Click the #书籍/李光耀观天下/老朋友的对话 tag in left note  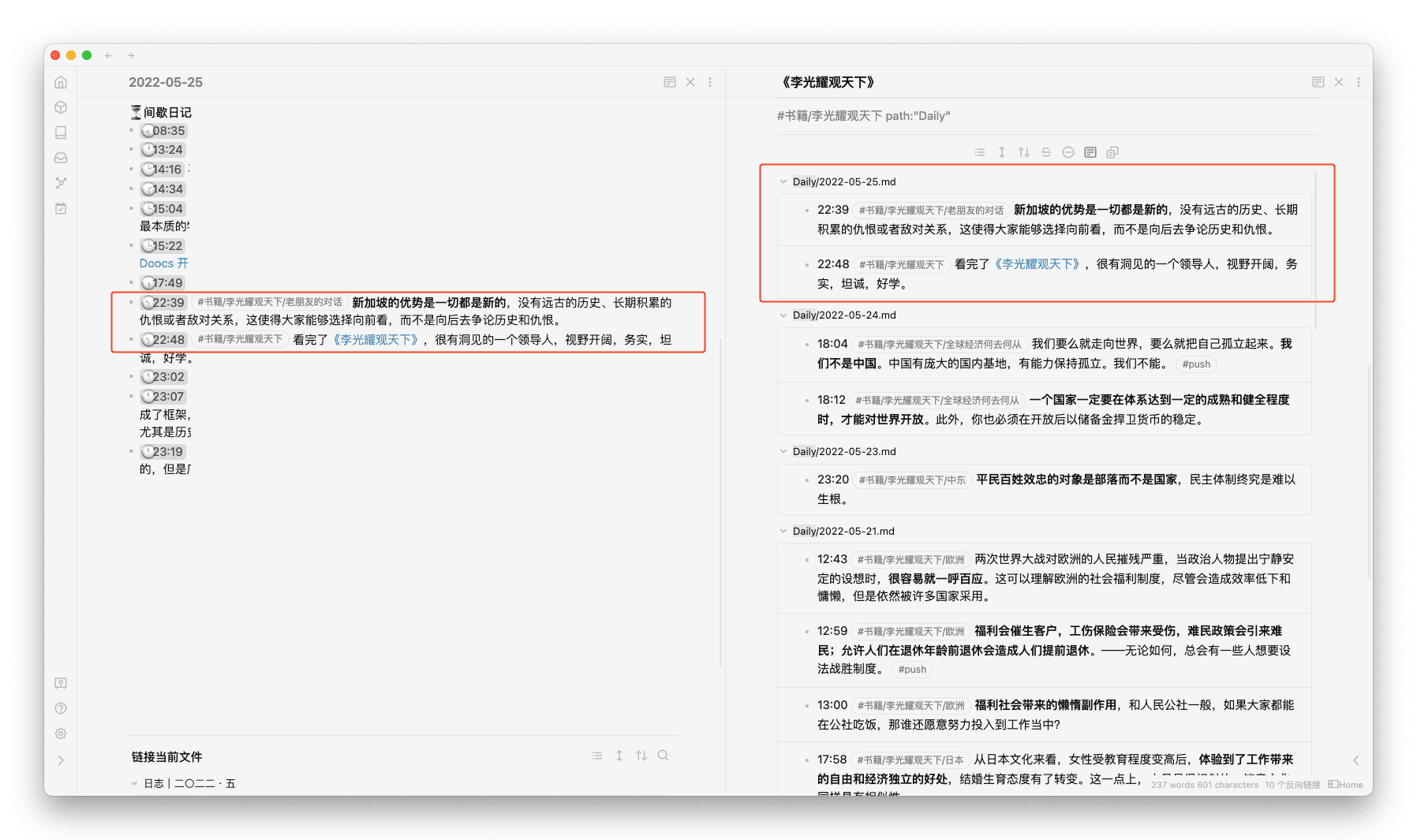[270, 302]
